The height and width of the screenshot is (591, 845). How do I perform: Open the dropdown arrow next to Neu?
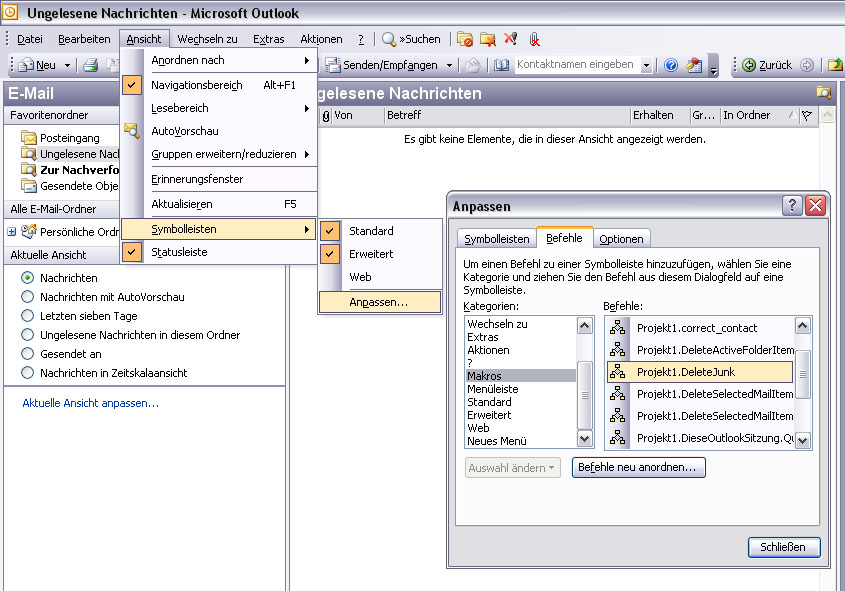click(67, 66)
